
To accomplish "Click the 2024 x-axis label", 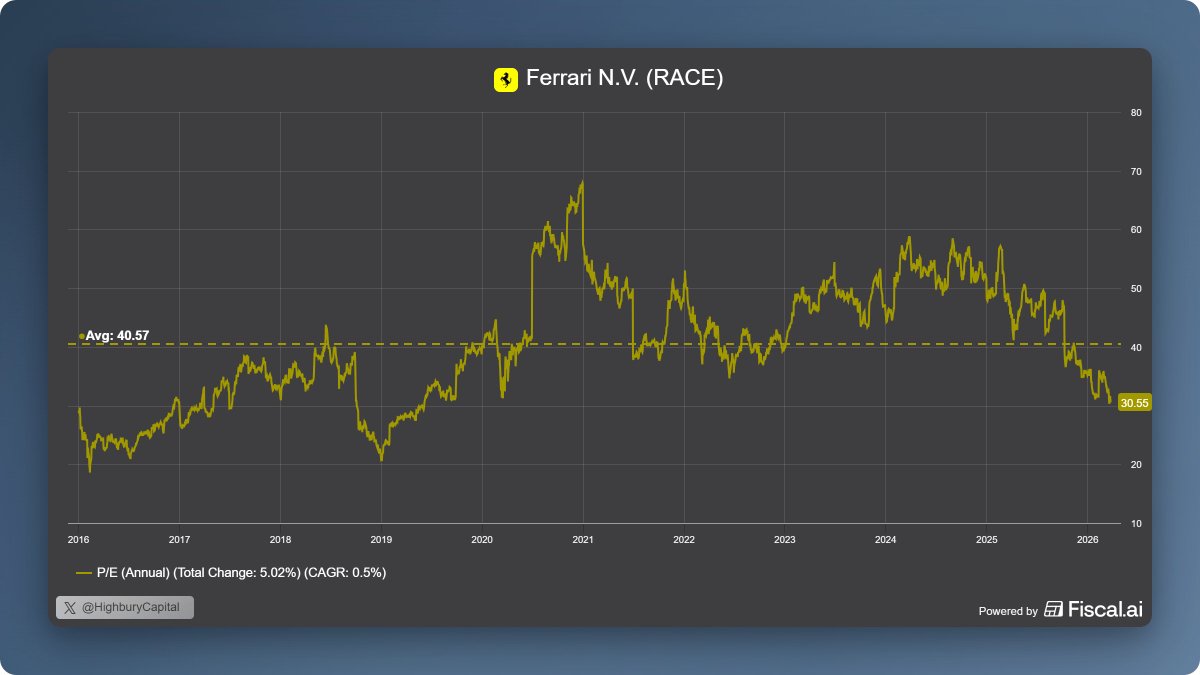I will [x=885, y=539].
